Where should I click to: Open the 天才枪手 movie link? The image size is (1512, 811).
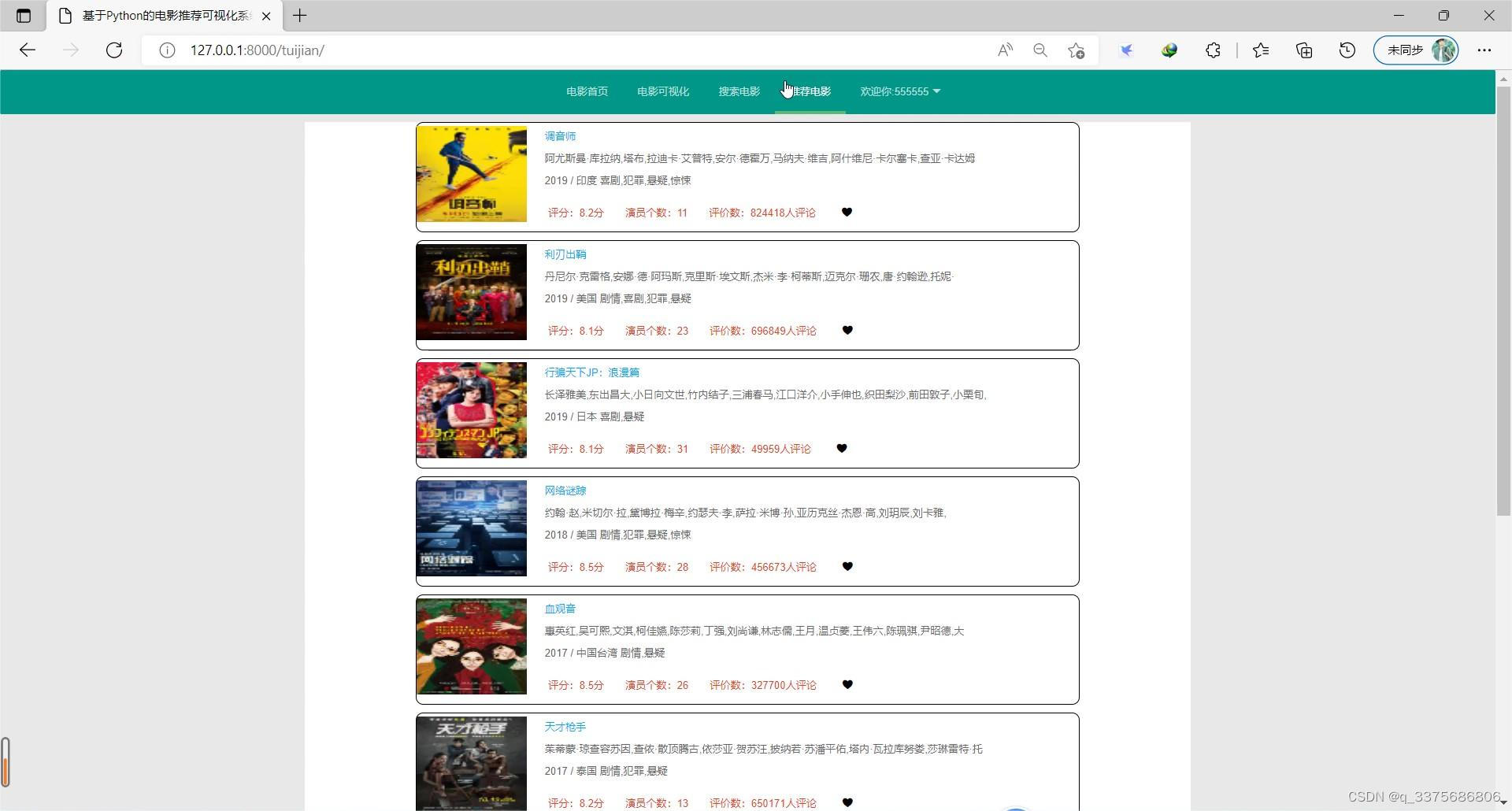[x=564, y=726]
